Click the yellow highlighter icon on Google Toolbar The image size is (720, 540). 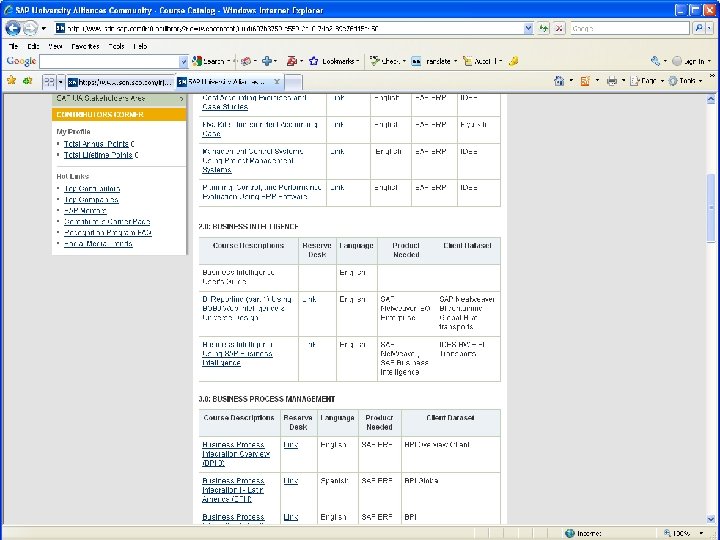[x=513, y=61]
